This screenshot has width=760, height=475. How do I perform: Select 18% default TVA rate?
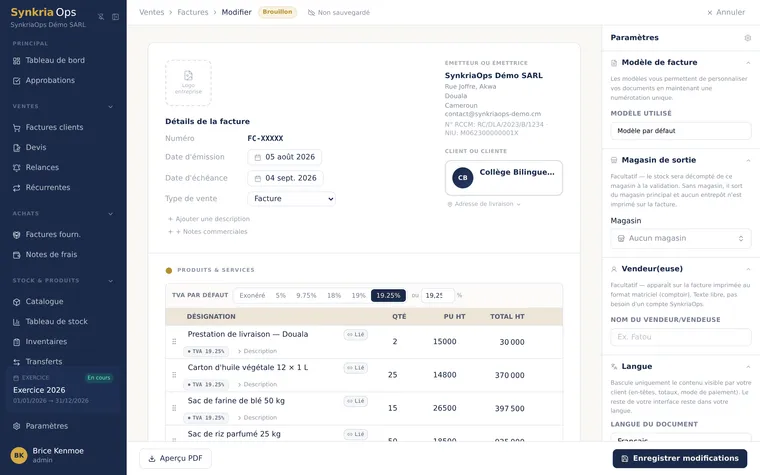pyautogui.click(x=334, y=295)
